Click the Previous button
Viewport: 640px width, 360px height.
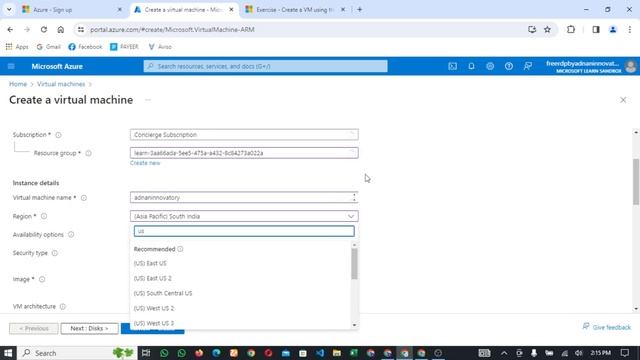(x=33, y=329)
